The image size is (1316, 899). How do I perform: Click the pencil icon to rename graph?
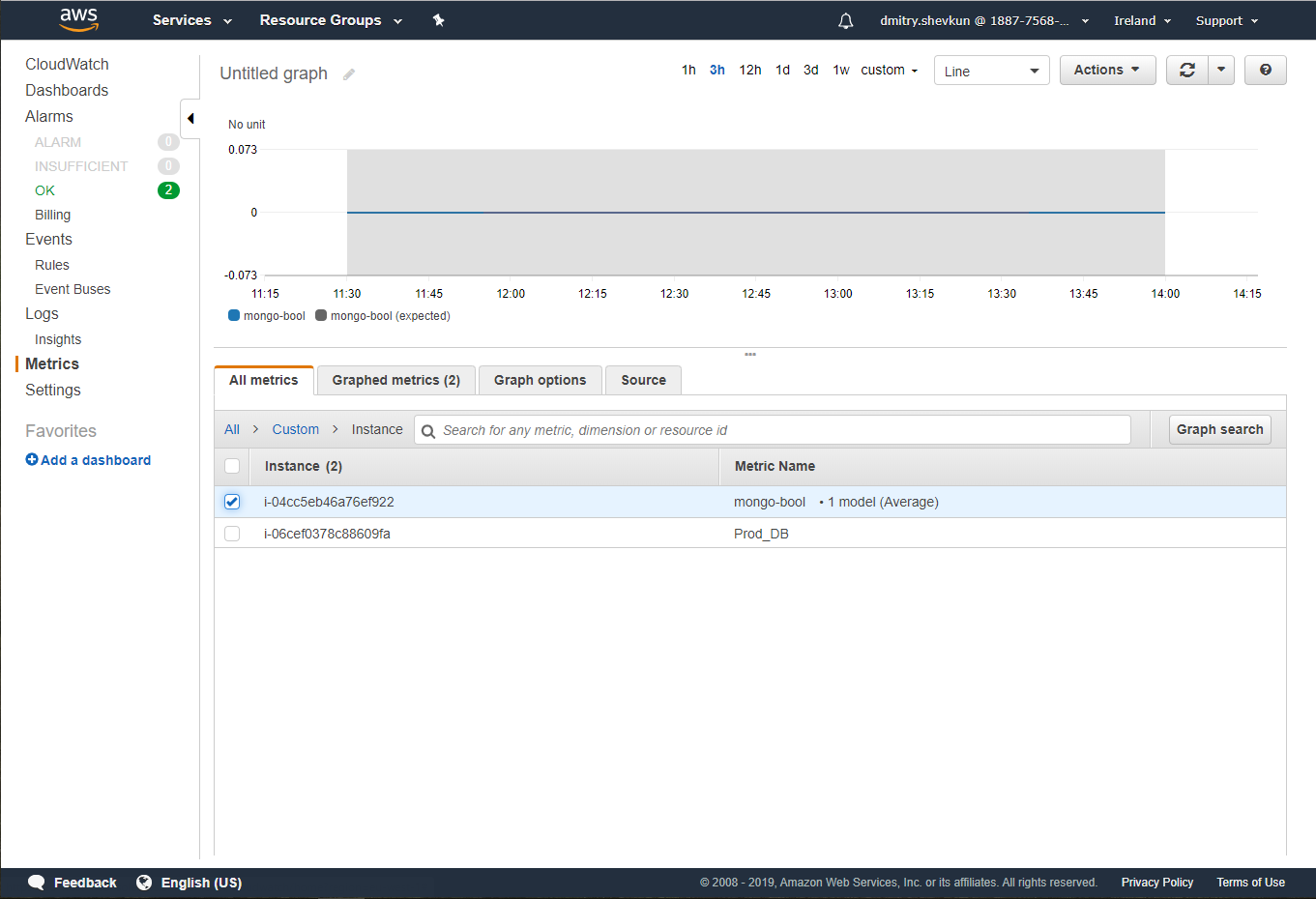coord(349,74)
